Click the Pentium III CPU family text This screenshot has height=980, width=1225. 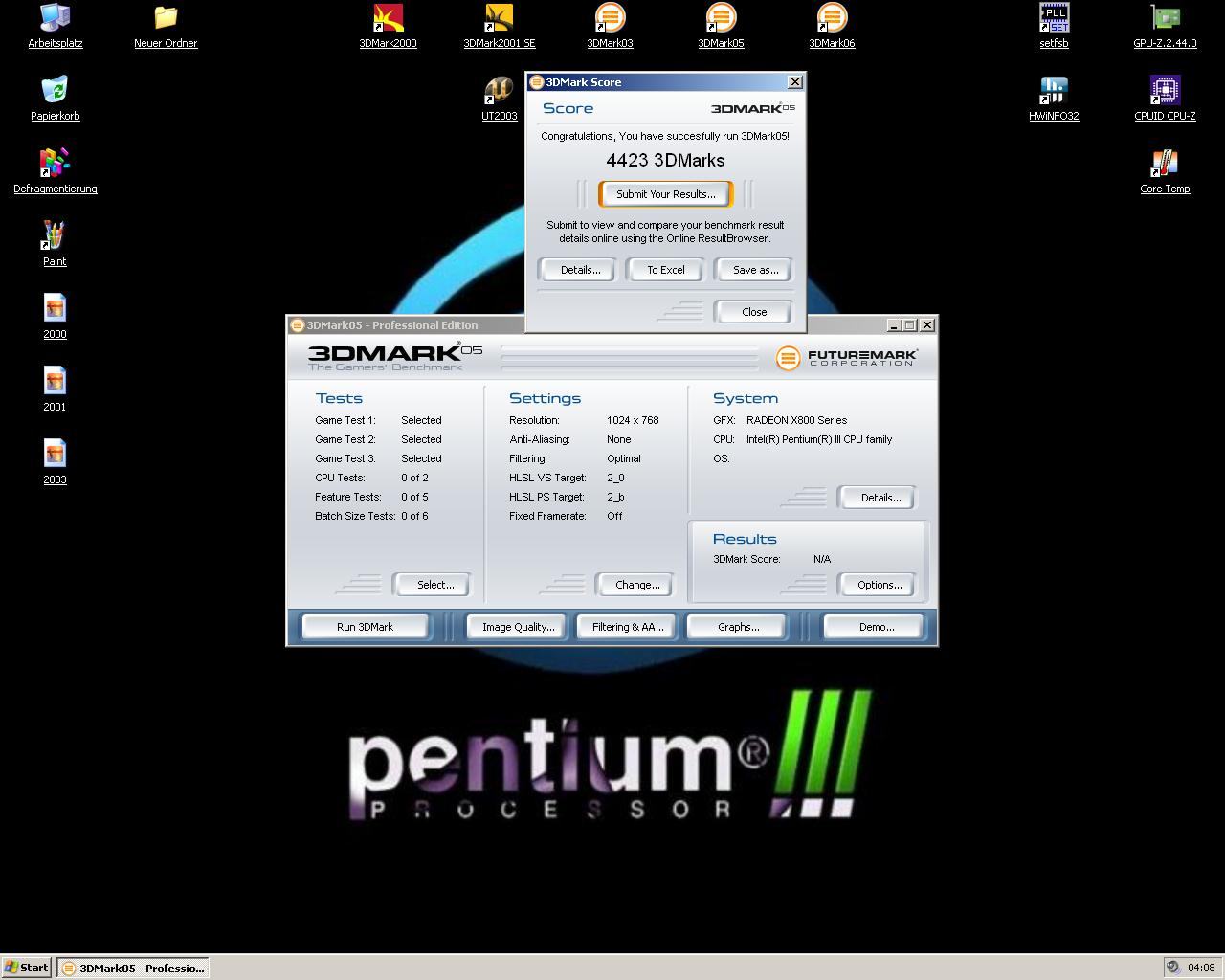tap(819, 439)
